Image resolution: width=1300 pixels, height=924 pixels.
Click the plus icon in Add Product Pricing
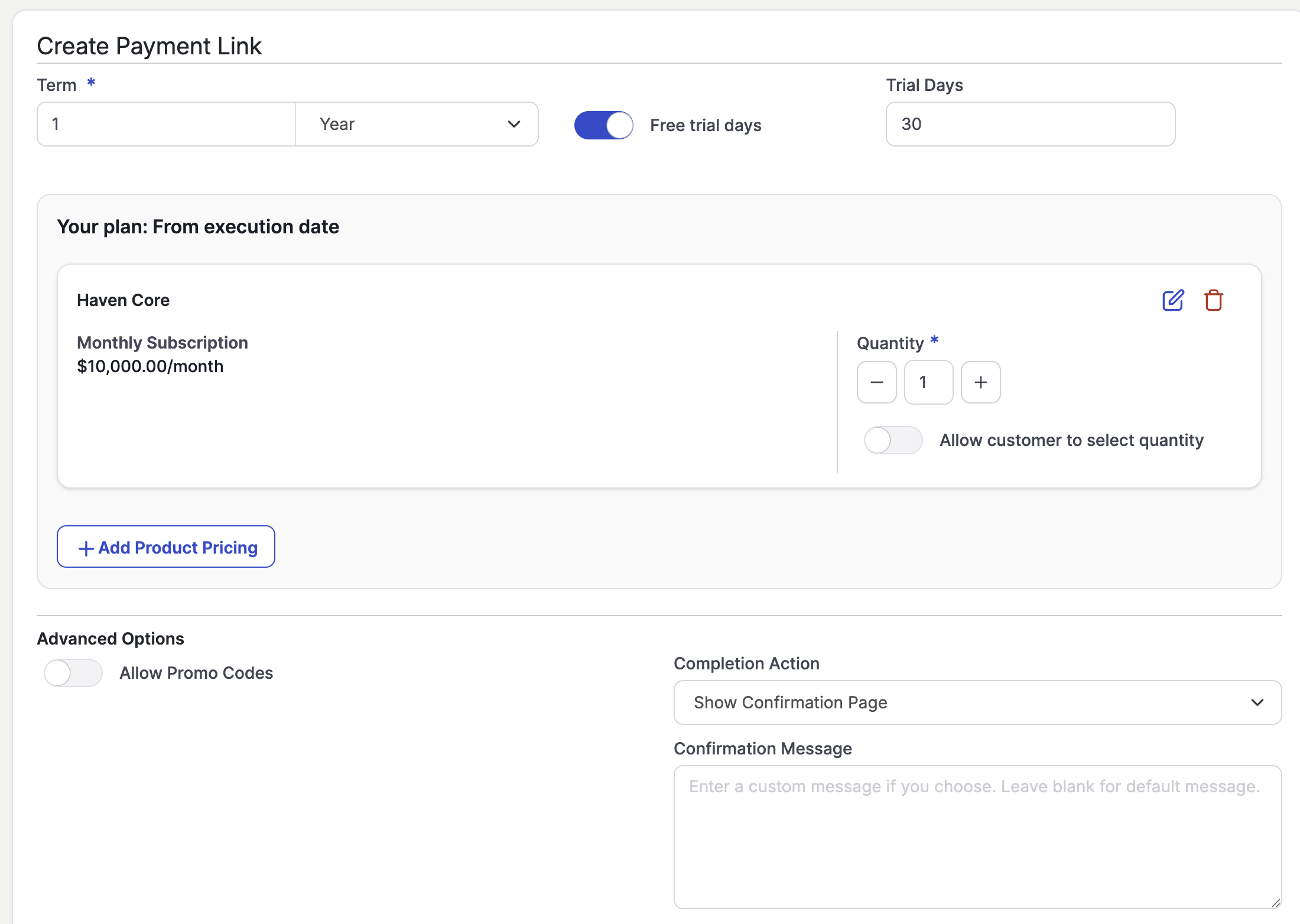pyautogui.click(x=86, y=548)
